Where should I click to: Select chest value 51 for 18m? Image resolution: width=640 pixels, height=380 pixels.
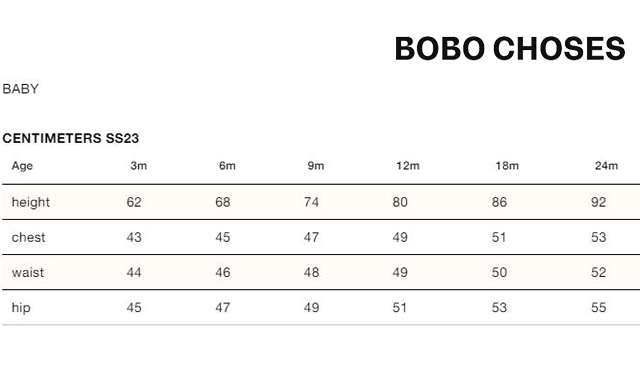(x=499, y=238)
